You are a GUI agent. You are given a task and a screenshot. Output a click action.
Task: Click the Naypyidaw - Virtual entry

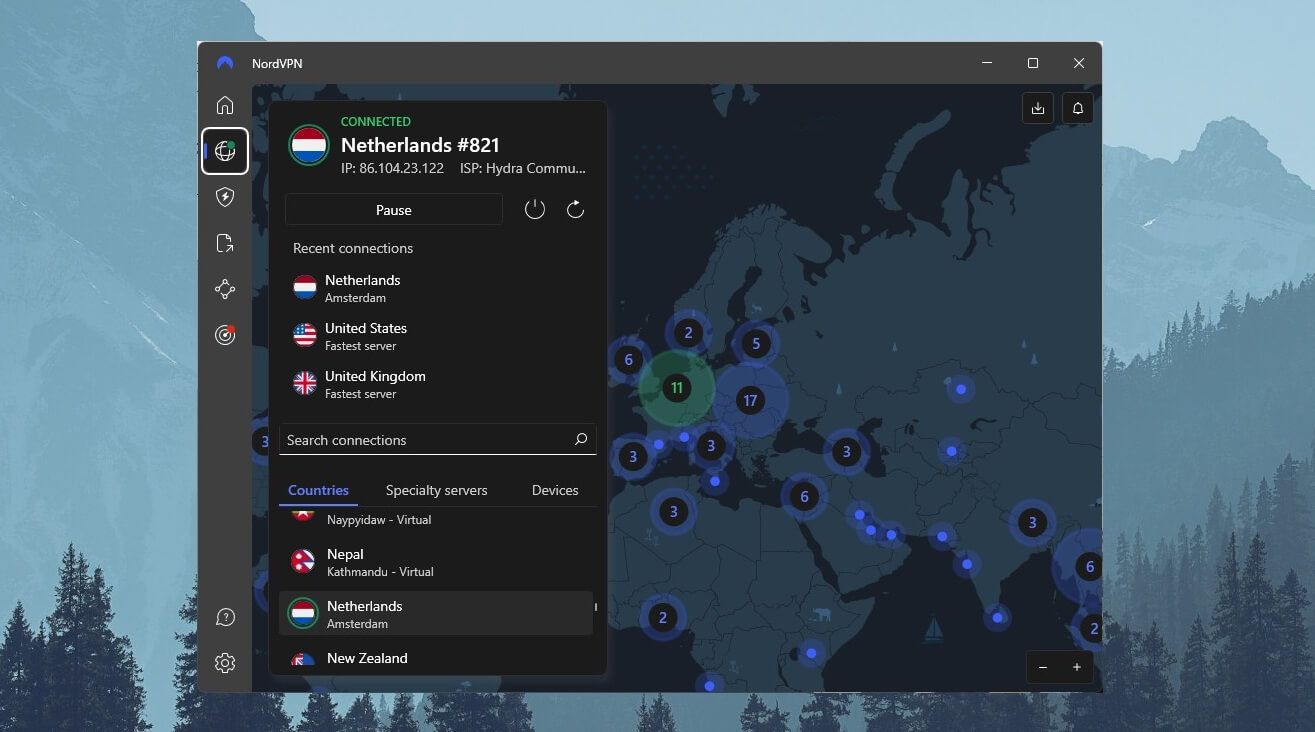point(379,520)
